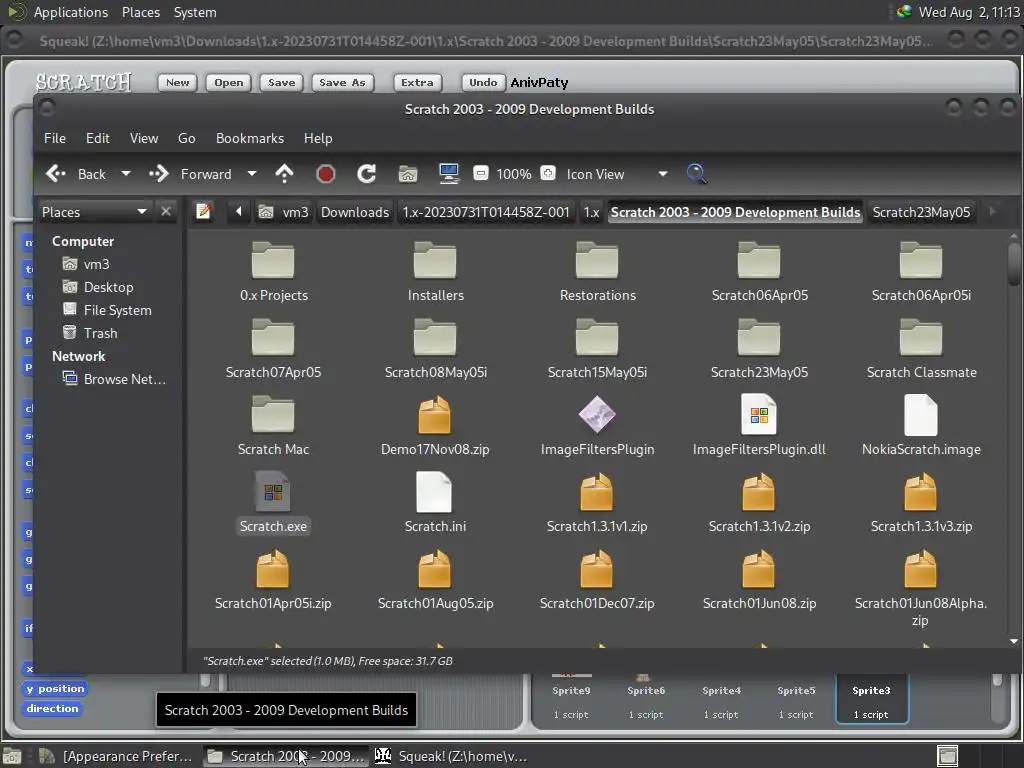1024x768 pixels.
Task: Click the Stop loading icon
Action: click(325, 174)
